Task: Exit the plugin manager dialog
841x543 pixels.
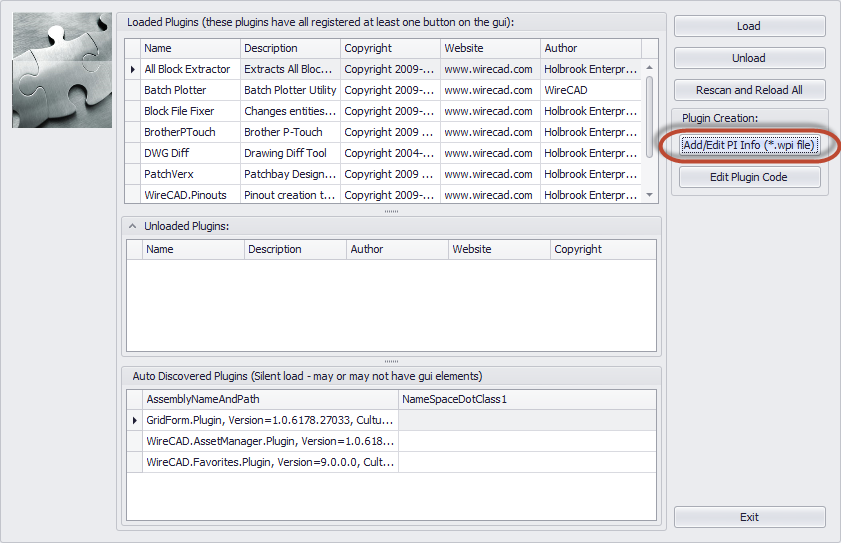Action: point(749,517)
